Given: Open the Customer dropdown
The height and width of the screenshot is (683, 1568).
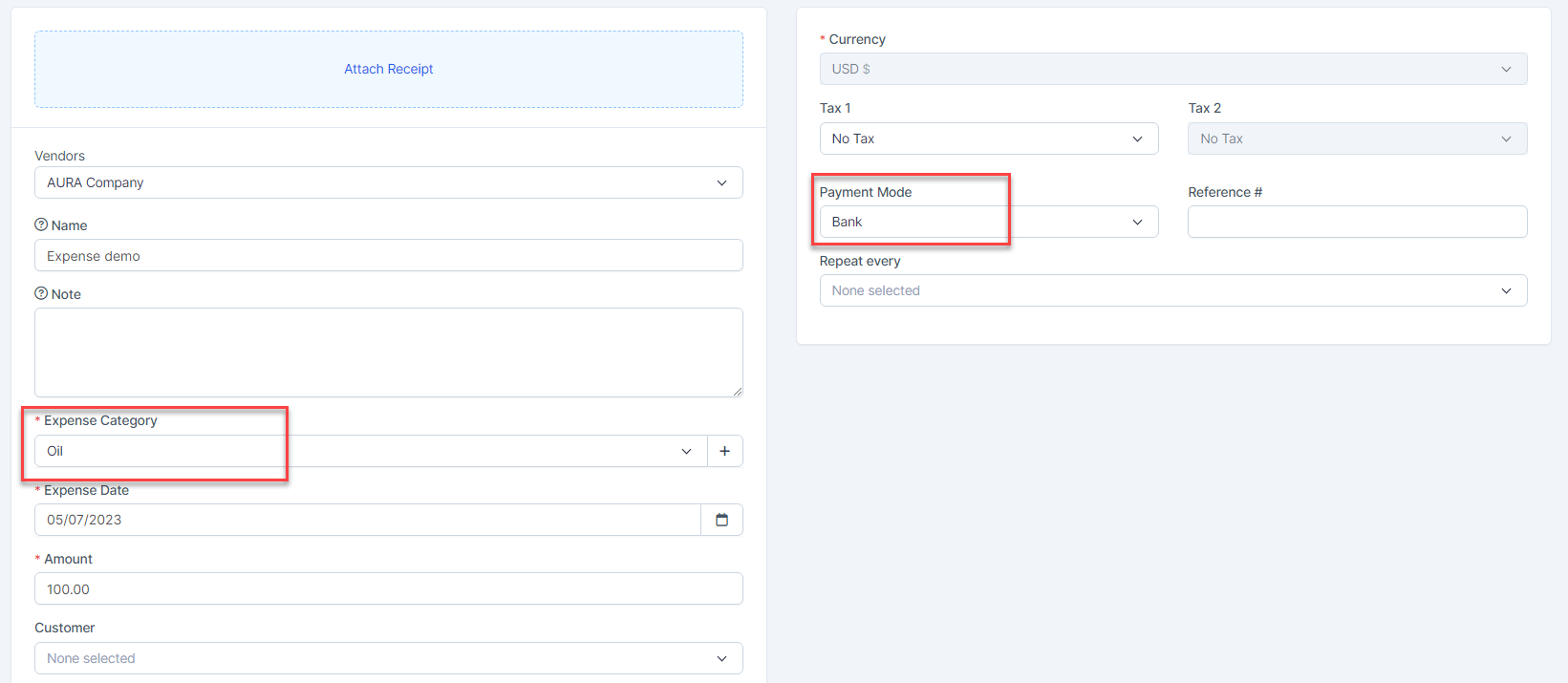Looking at the screenshot, I should point(388,658).
